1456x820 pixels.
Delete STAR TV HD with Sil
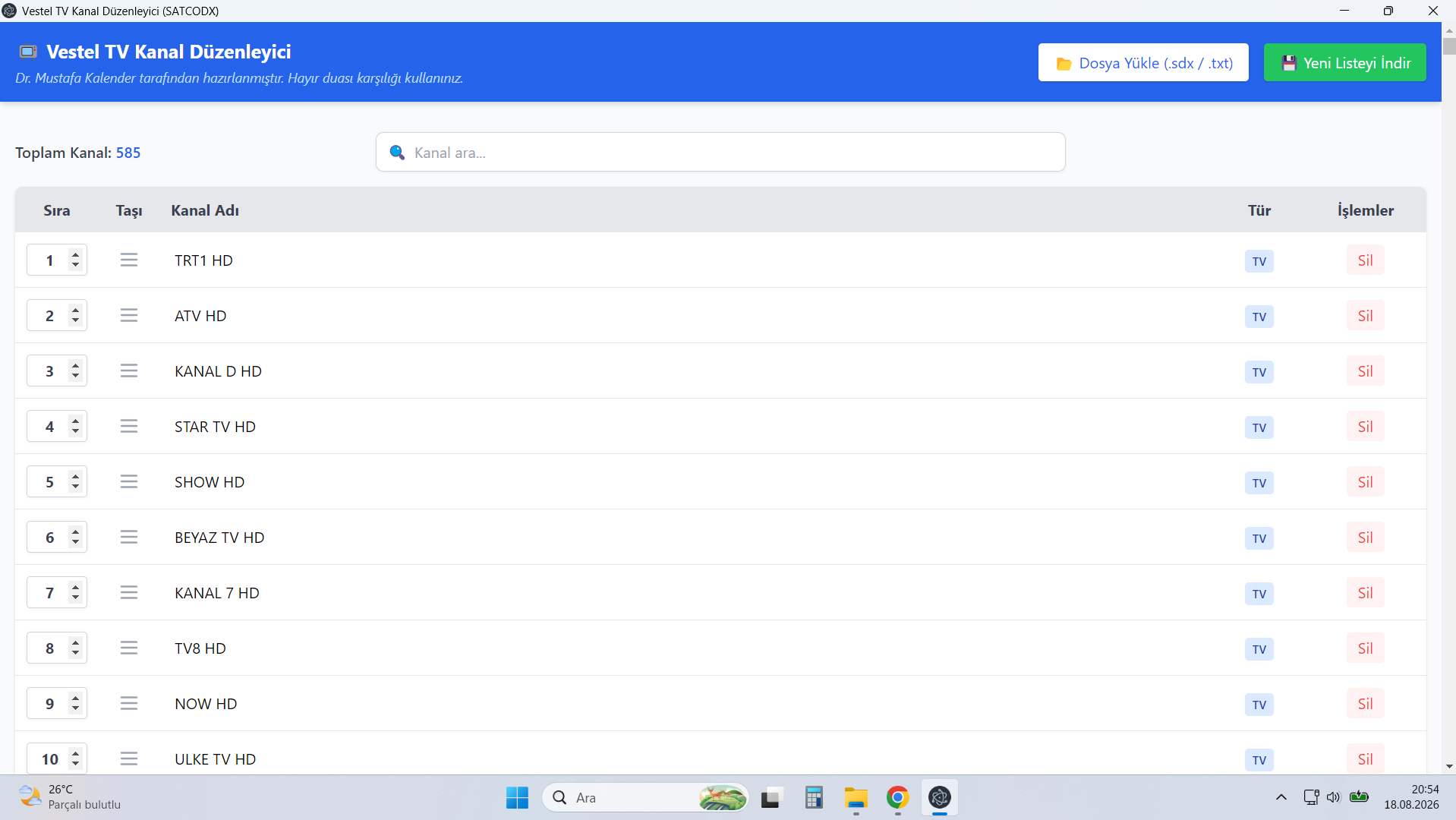(1366, 427)
